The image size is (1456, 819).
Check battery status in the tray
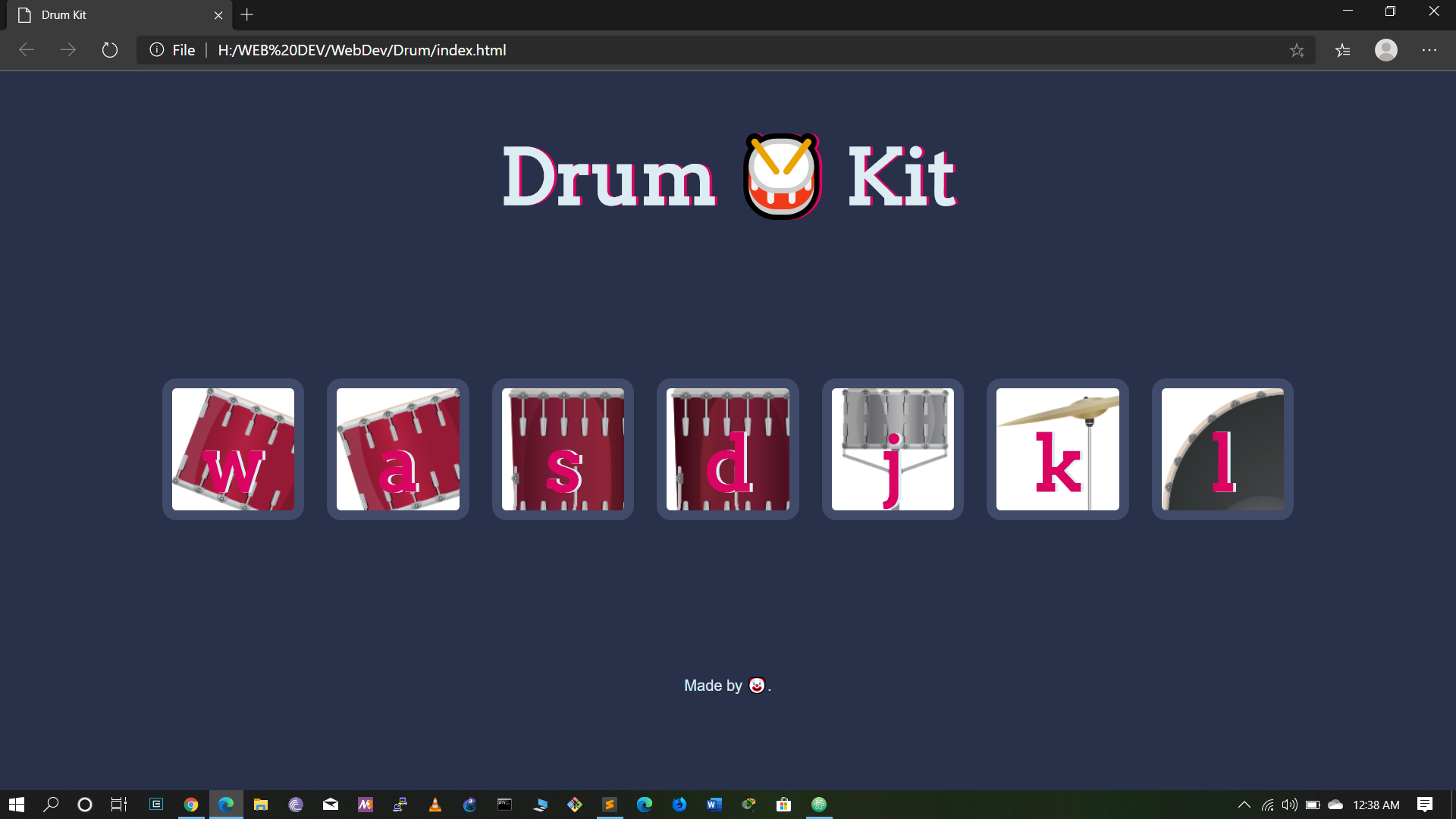pos(1313,805)
